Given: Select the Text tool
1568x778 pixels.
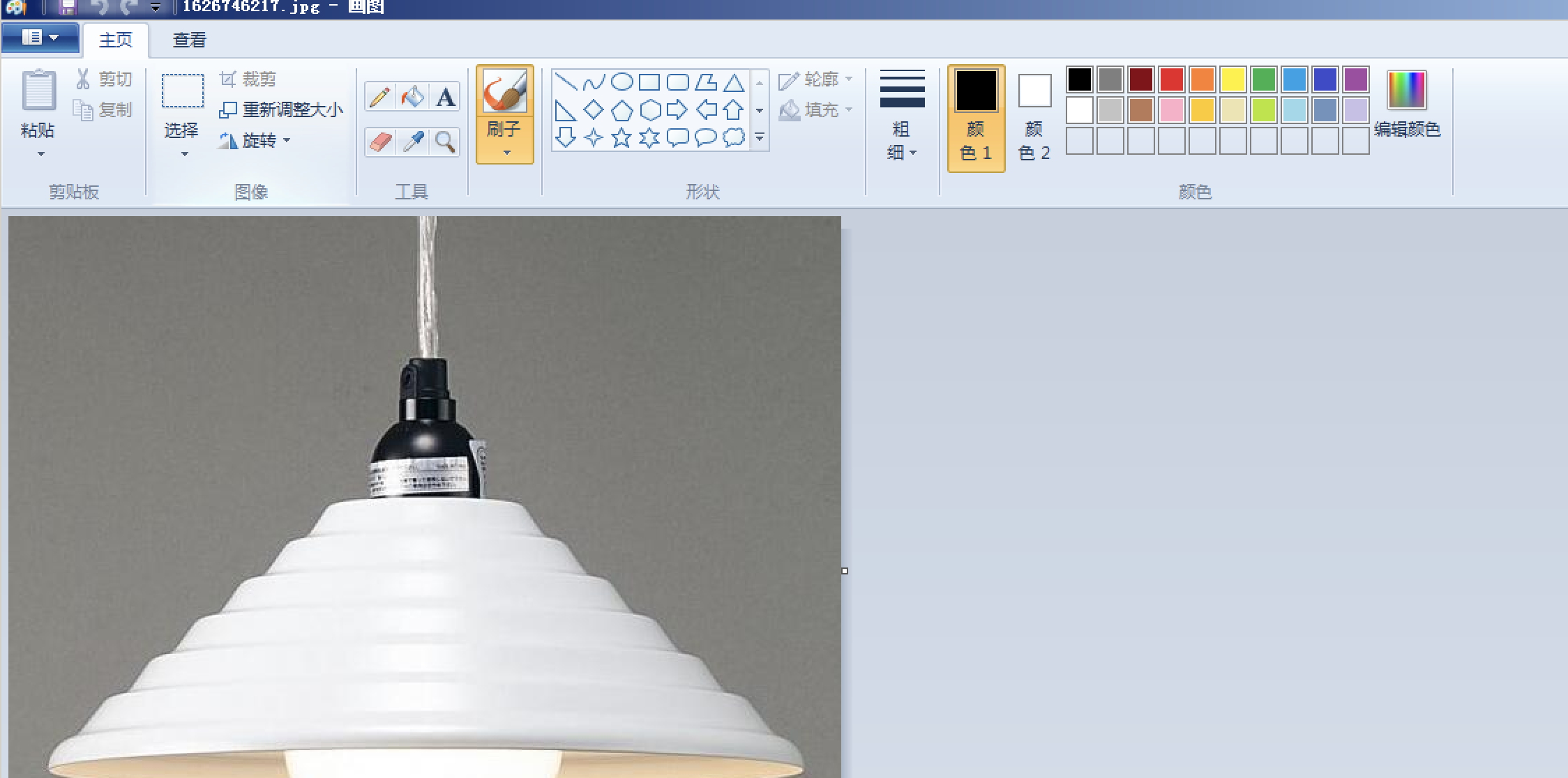Looking at the screenshot, I should 445,97.
